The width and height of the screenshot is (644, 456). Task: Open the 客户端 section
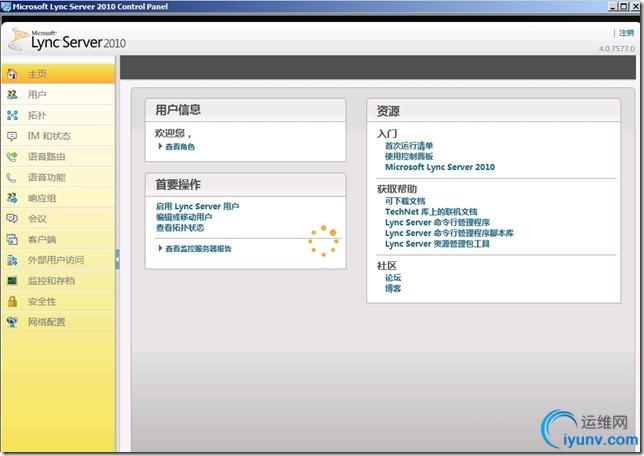click(x=58, y=240)
